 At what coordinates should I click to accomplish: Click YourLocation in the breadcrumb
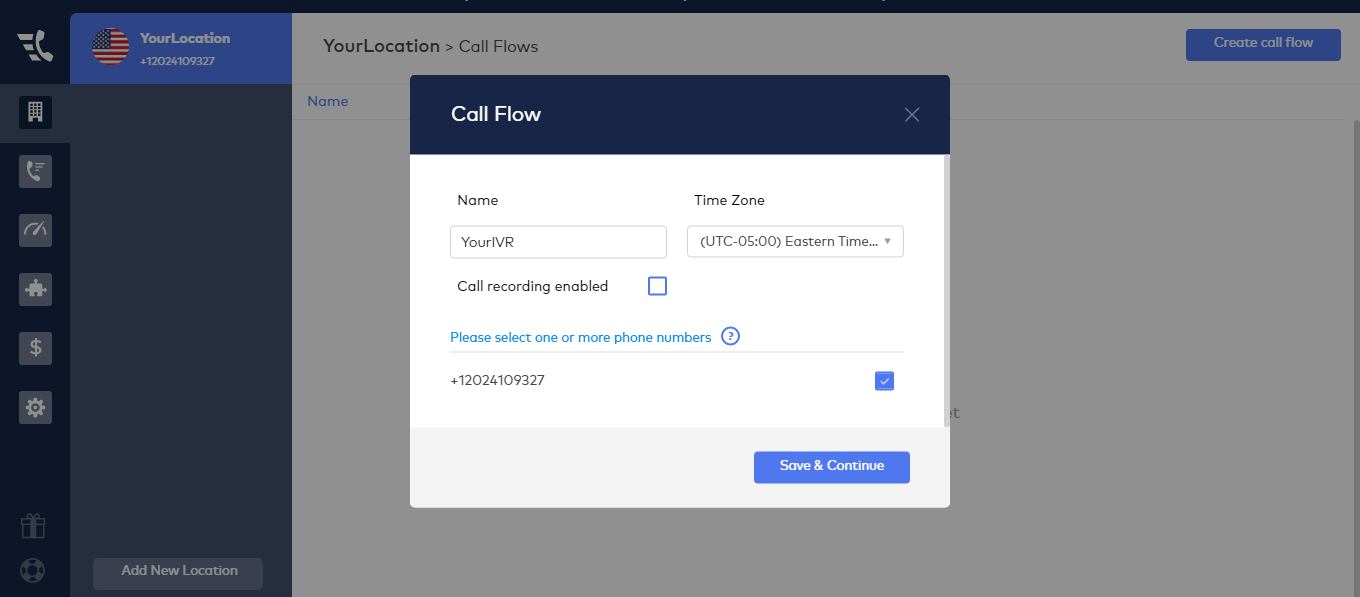pos(381,46)
